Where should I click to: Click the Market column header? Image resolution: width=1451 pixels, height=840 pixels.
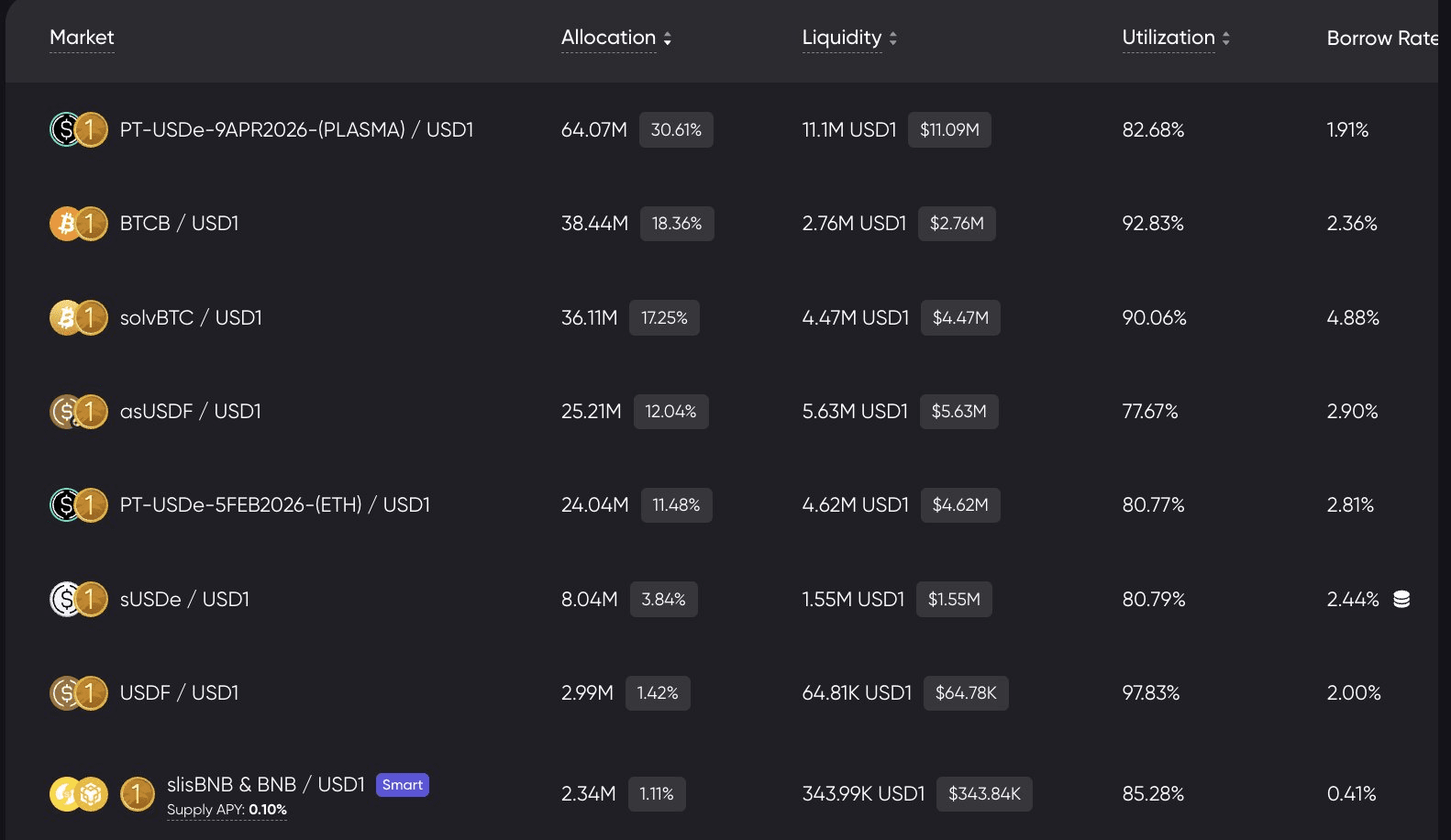click(82, 38)
